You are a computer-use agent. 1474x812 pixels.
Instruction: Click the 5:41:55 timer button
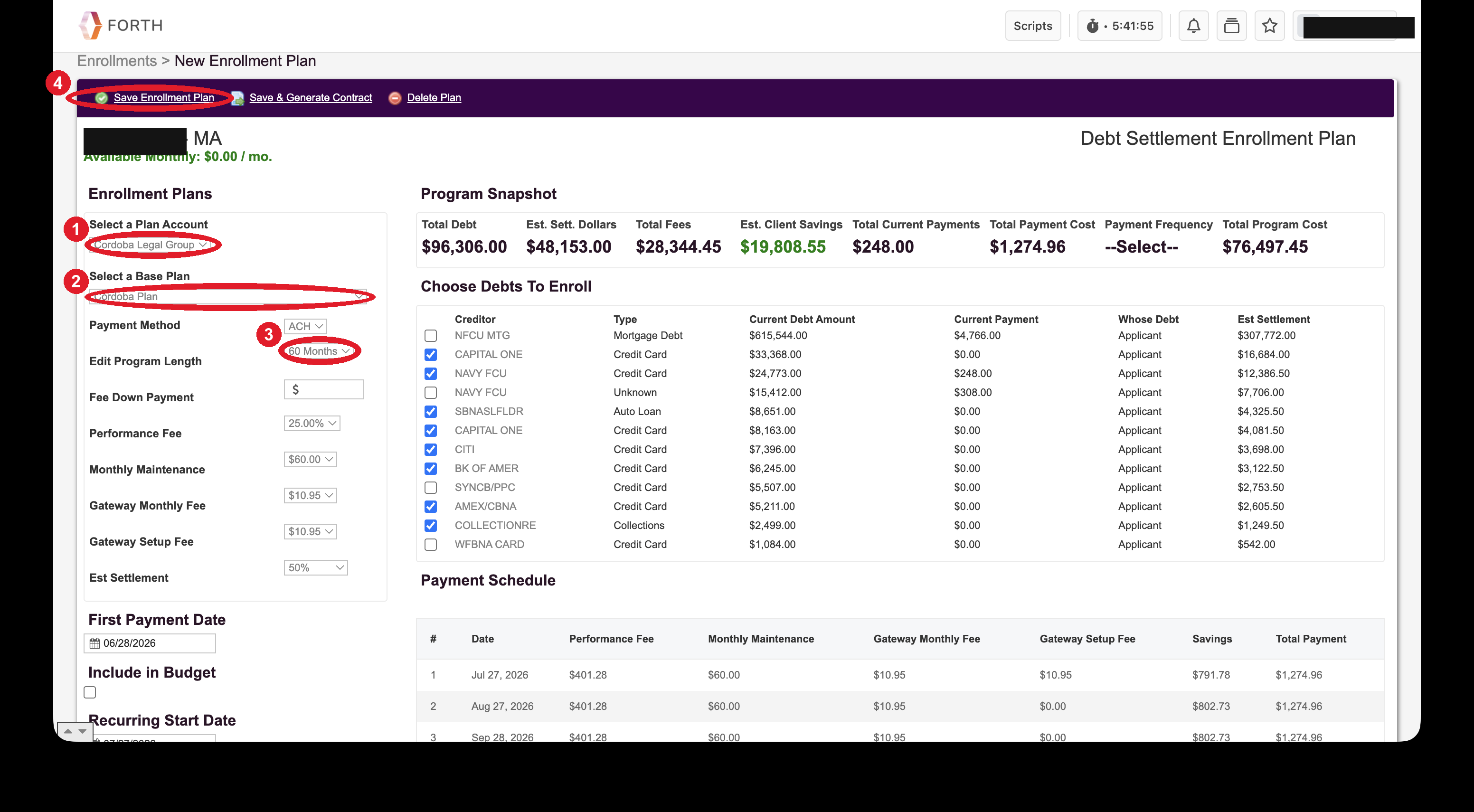(x=1120, y=26)
